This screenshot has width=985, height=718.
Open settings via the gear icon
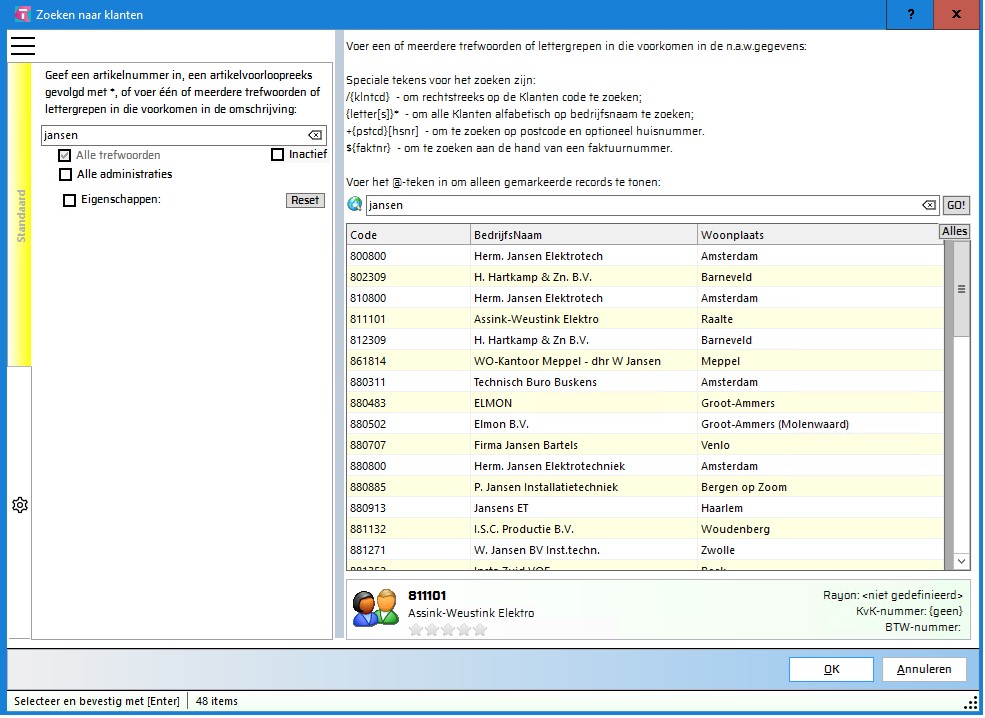pos(20,505)
